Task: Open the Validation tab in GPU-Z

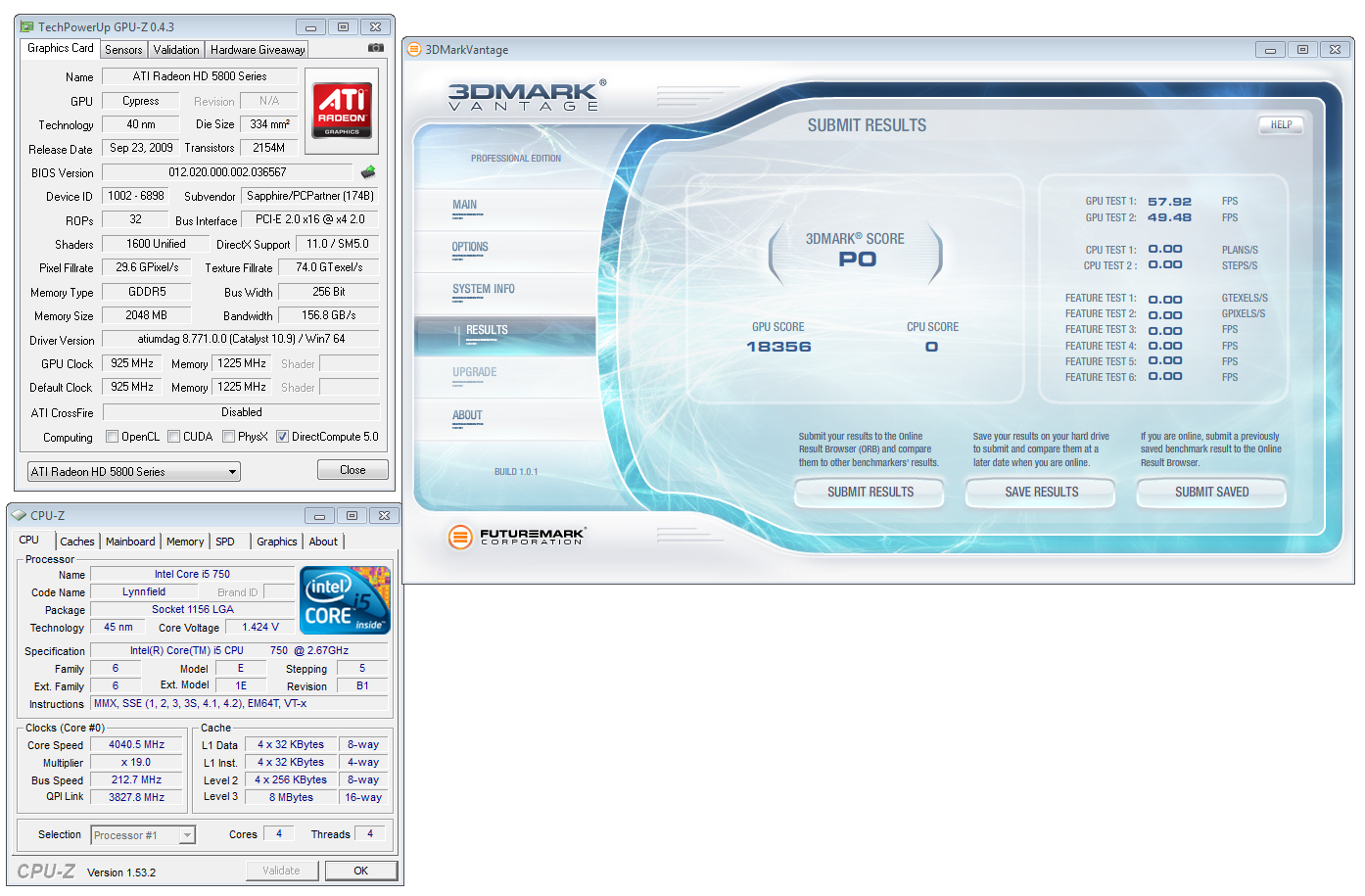Action: [176, 50]
